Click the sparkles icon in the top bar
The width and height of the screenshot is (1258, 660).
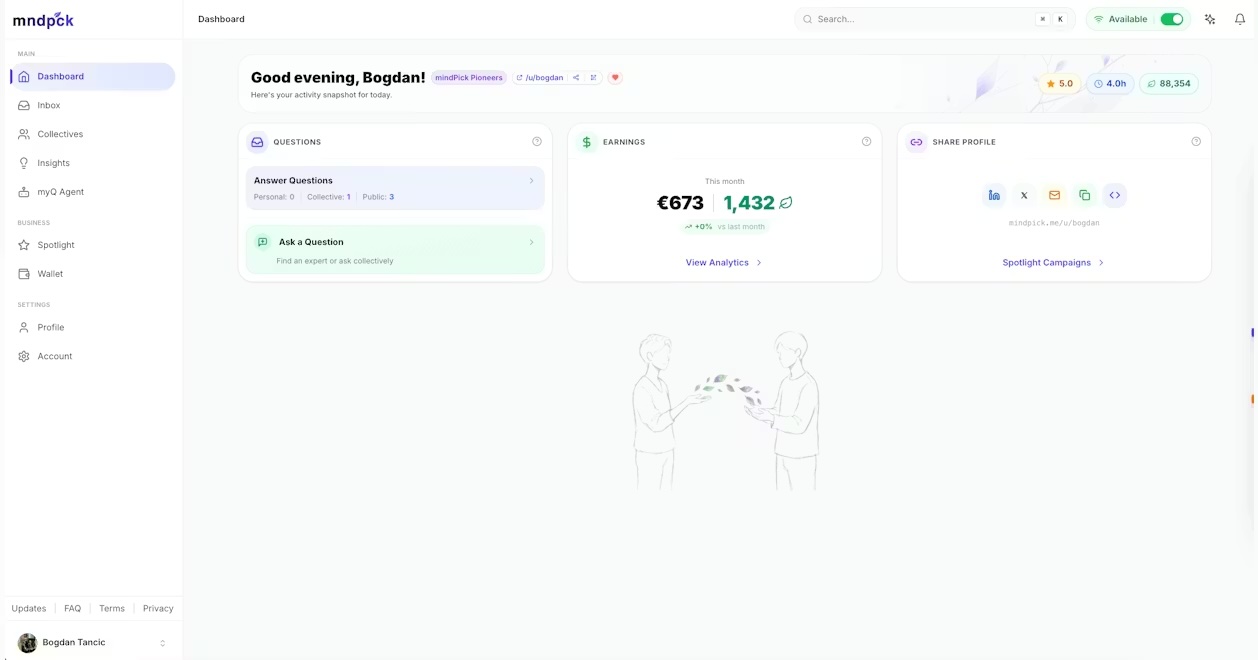[x=1209, y=18]
